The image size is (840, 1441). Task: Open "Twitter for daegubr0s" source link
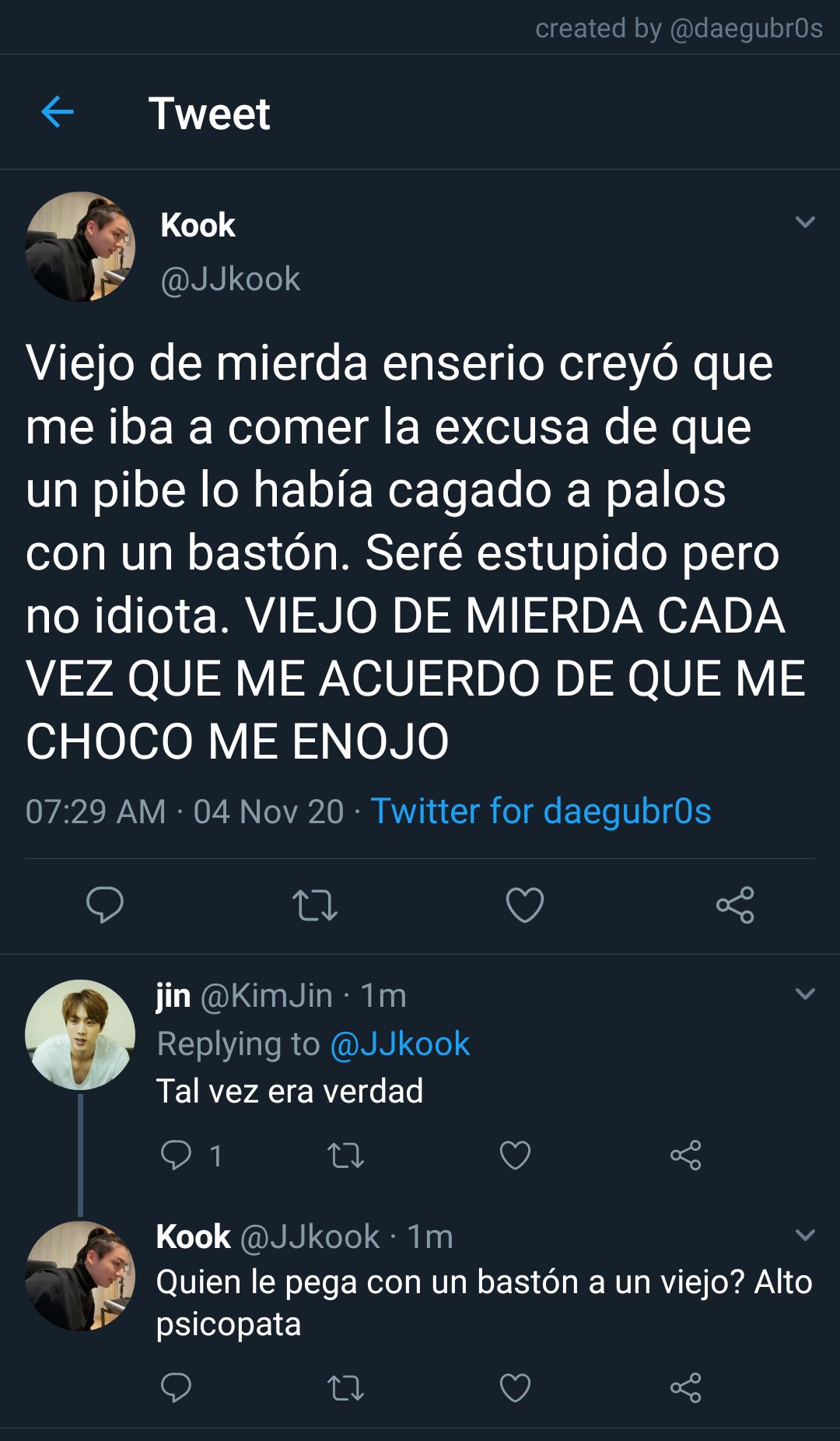tap(541, 811)
